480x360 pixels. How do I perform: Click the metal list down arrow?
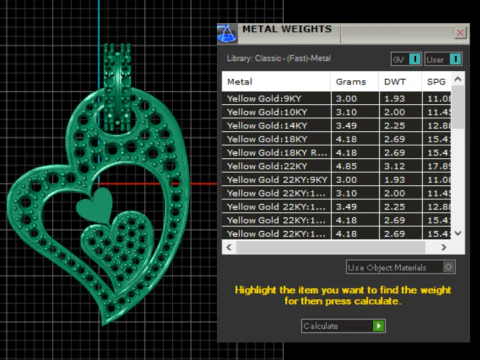[x=458, y=233]
